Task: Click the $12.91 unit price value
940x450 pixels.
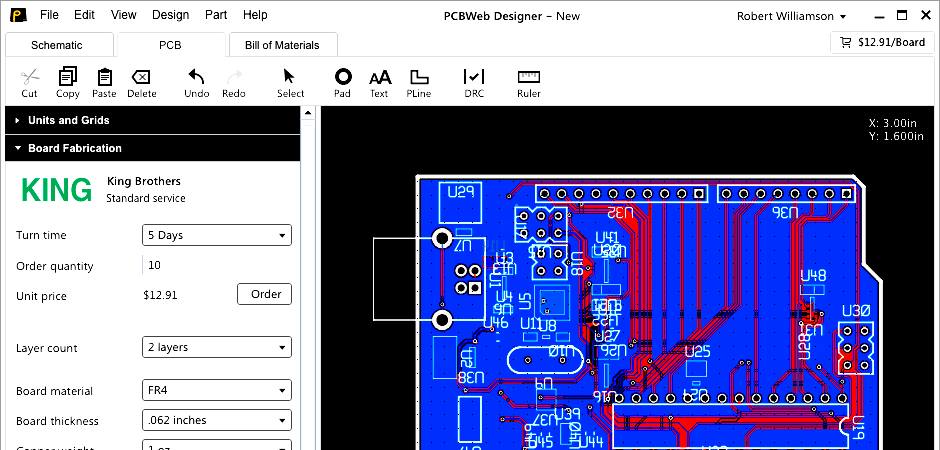Action: [161, 295]
